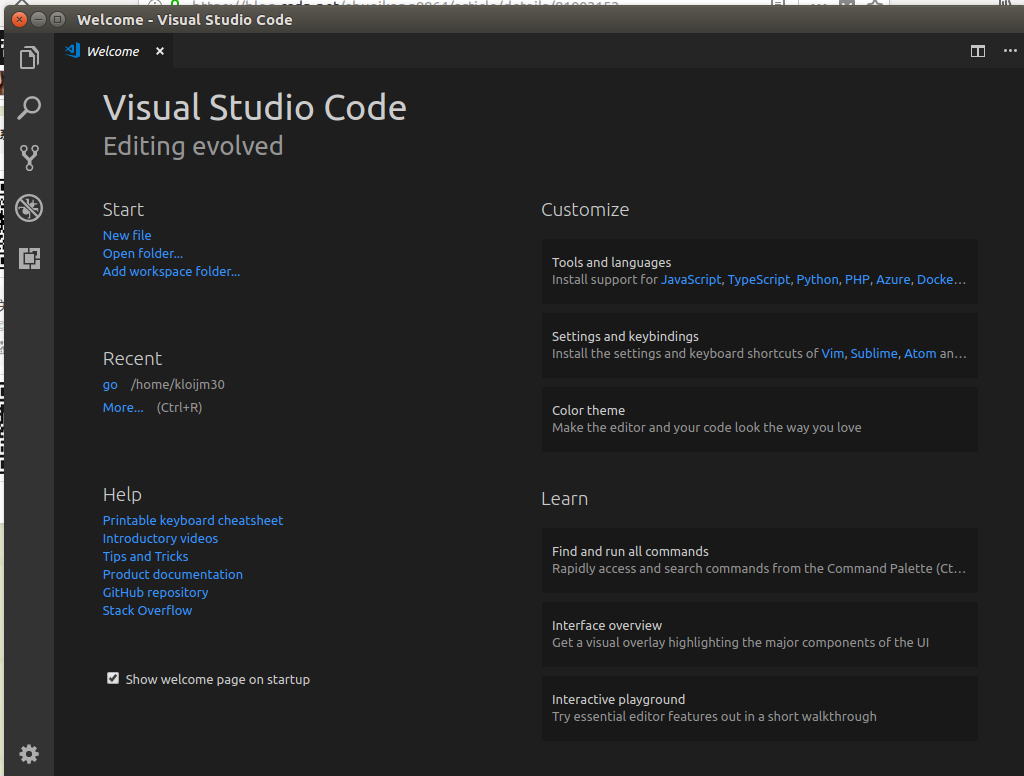Open Printable keyboard cheatsheet link
This screenshot has width=1024, height=776.
(193, 520)
